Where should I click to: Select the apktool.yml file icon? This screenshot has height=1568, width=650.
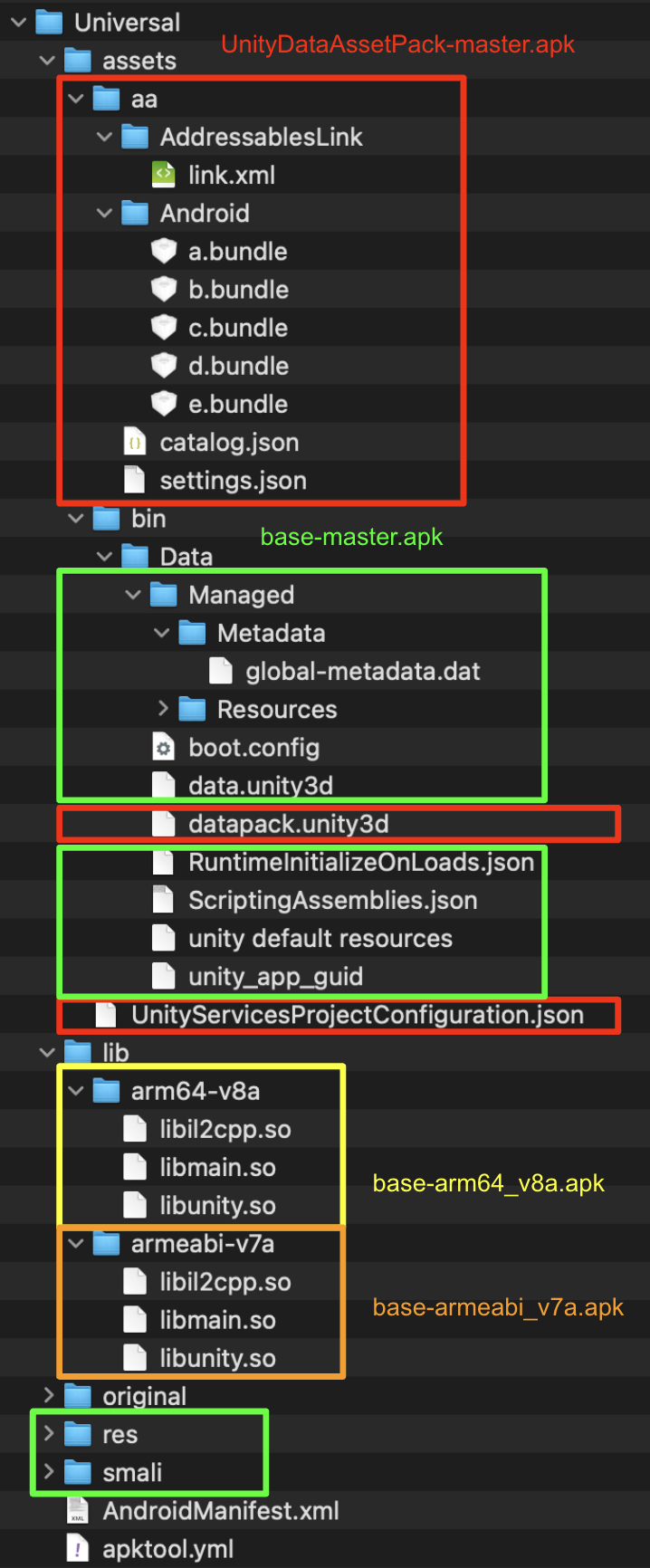click(78, 1548)
